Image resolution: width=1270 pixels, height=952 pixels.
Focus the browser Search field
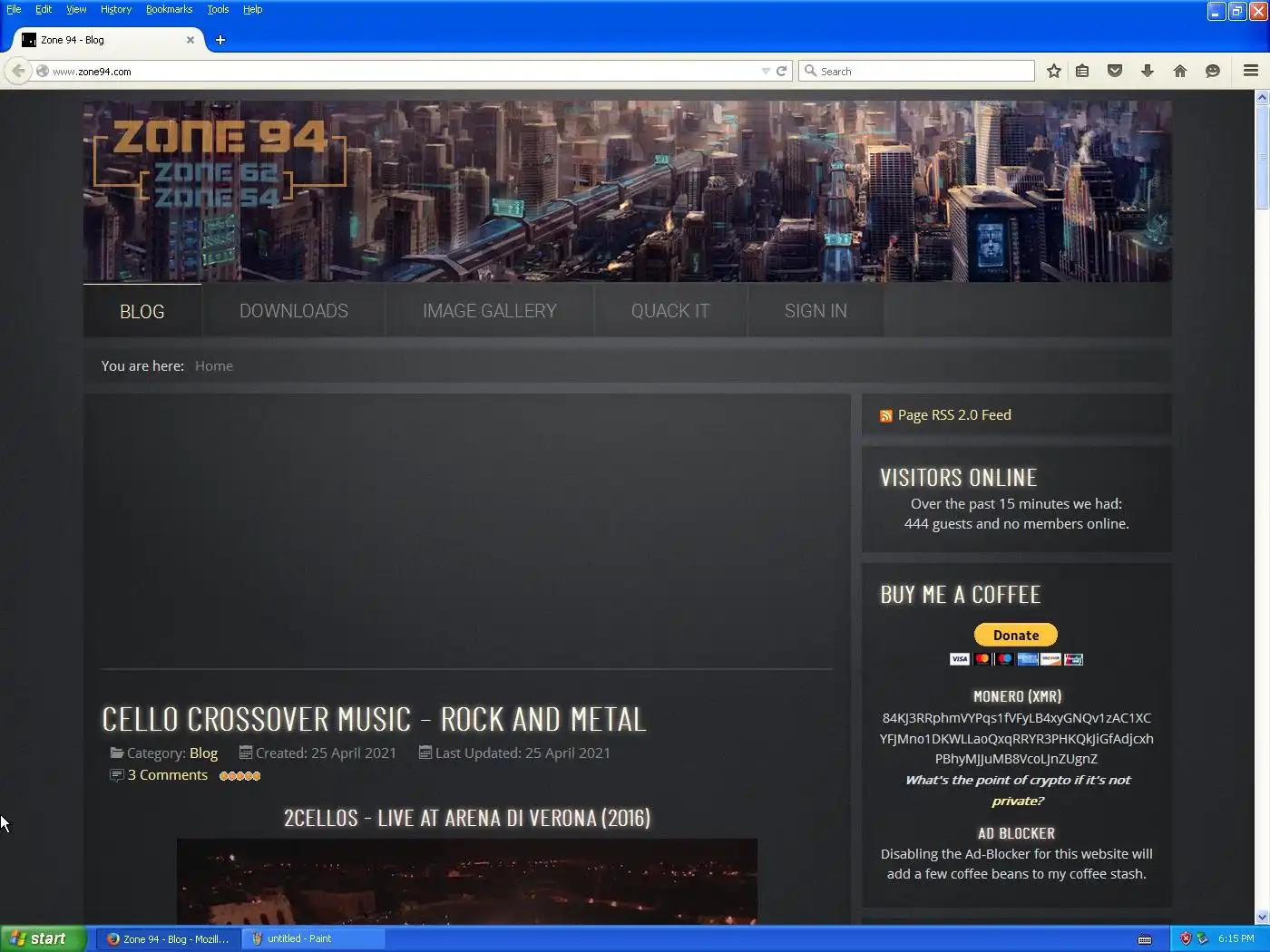(x=916, y=71)
